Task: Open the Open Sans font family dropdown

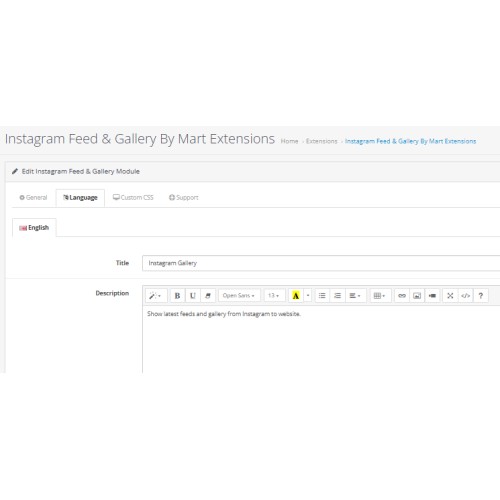Action: pos(239,296)
